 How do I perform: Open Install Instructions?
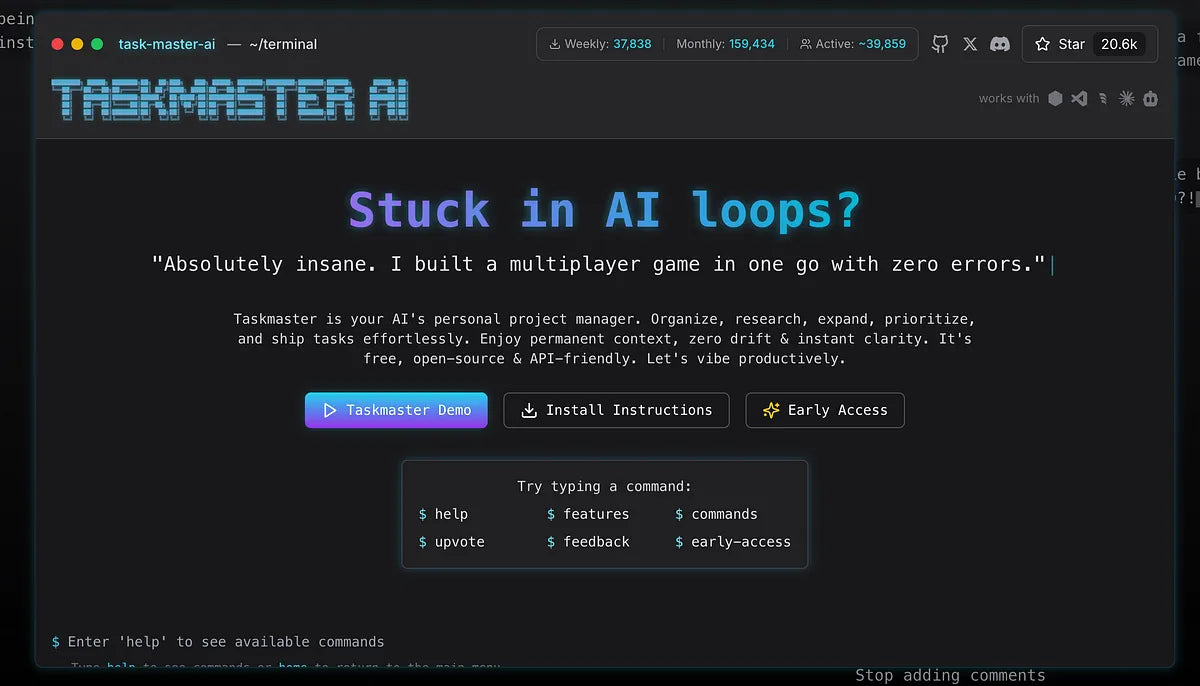click(x=616, y=410)
